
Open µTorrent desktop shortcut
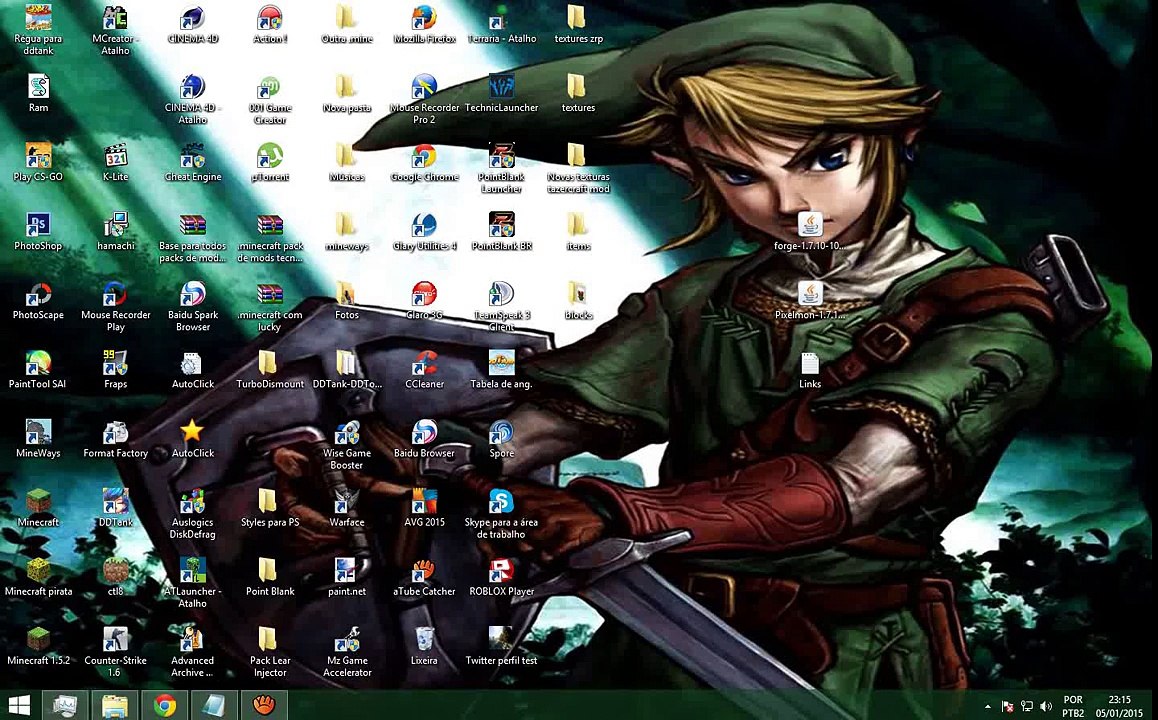[270, 156]
